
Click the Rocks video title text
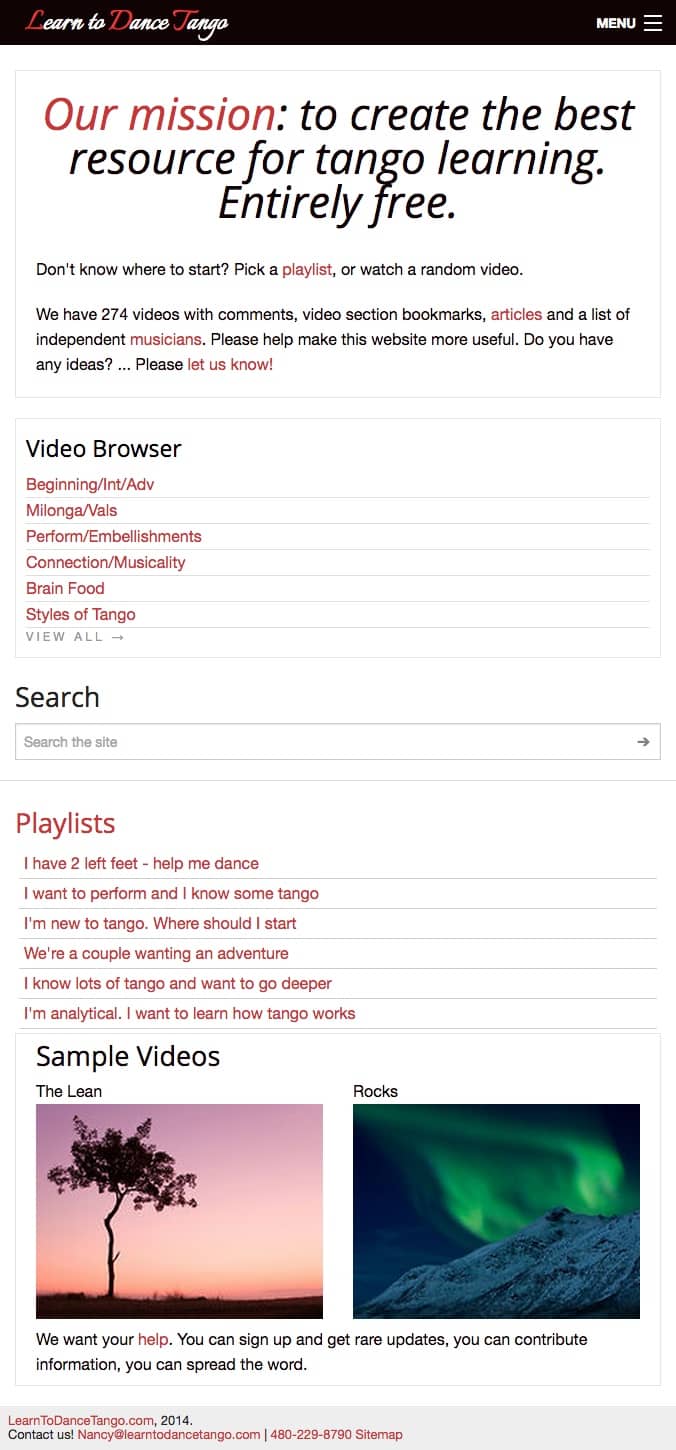(x=375, y=1091)
